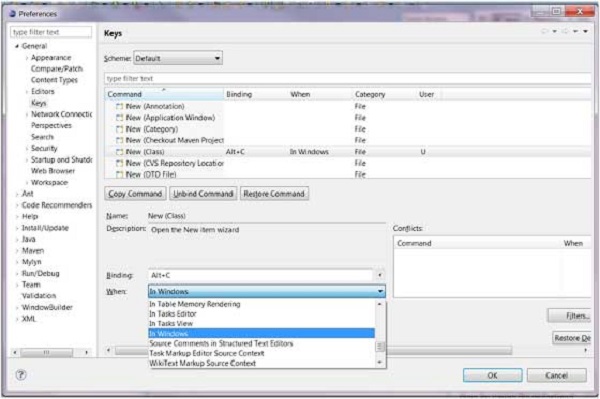Expand the Java tree node

pos(17,240)
